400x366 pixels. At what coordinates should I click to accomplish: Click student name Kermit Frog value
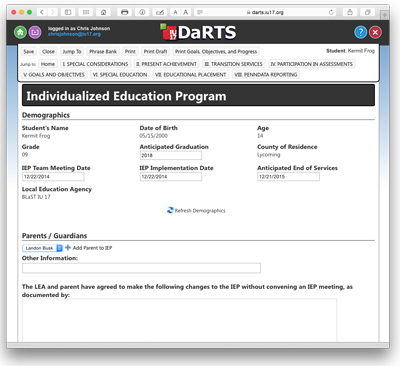pyautogui.click(x=36, y=136)
